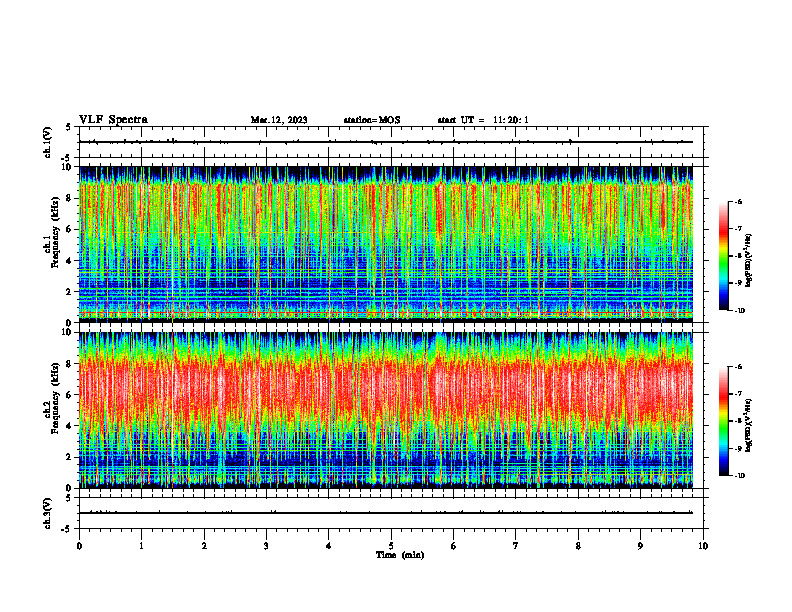
Task: Click the "7" tick label on time axis
Action: 516,546
